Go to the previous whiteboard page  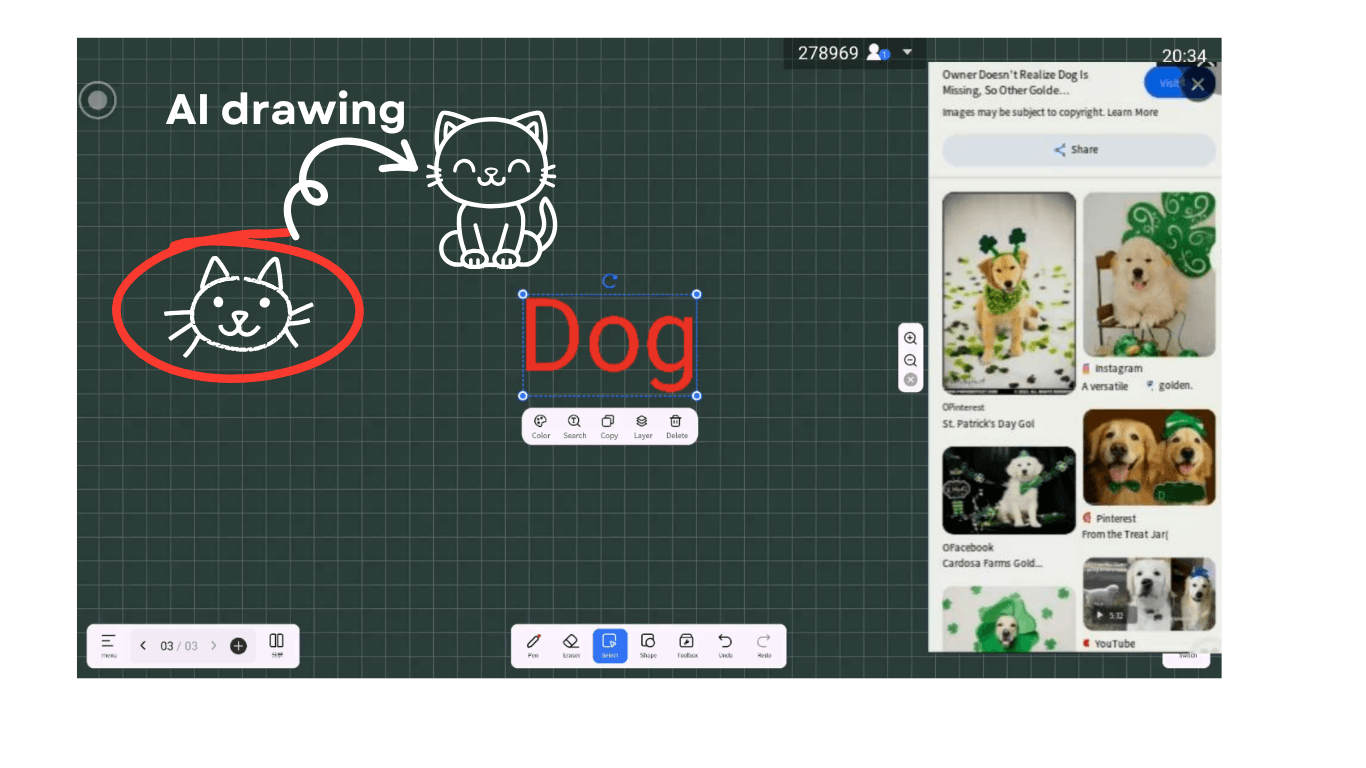coord(143,646)
